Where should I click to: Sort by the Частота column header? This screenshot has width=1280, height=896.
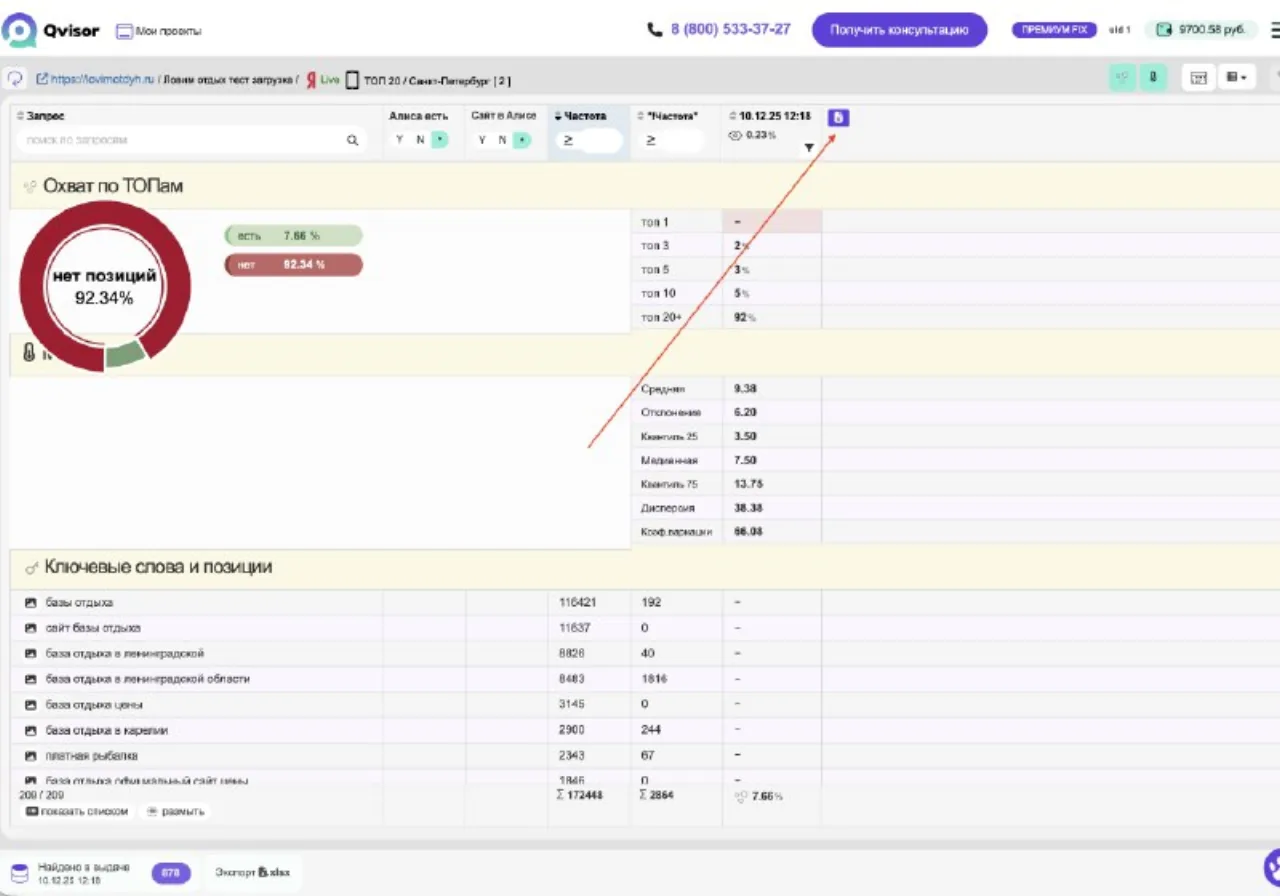[581, 116]
